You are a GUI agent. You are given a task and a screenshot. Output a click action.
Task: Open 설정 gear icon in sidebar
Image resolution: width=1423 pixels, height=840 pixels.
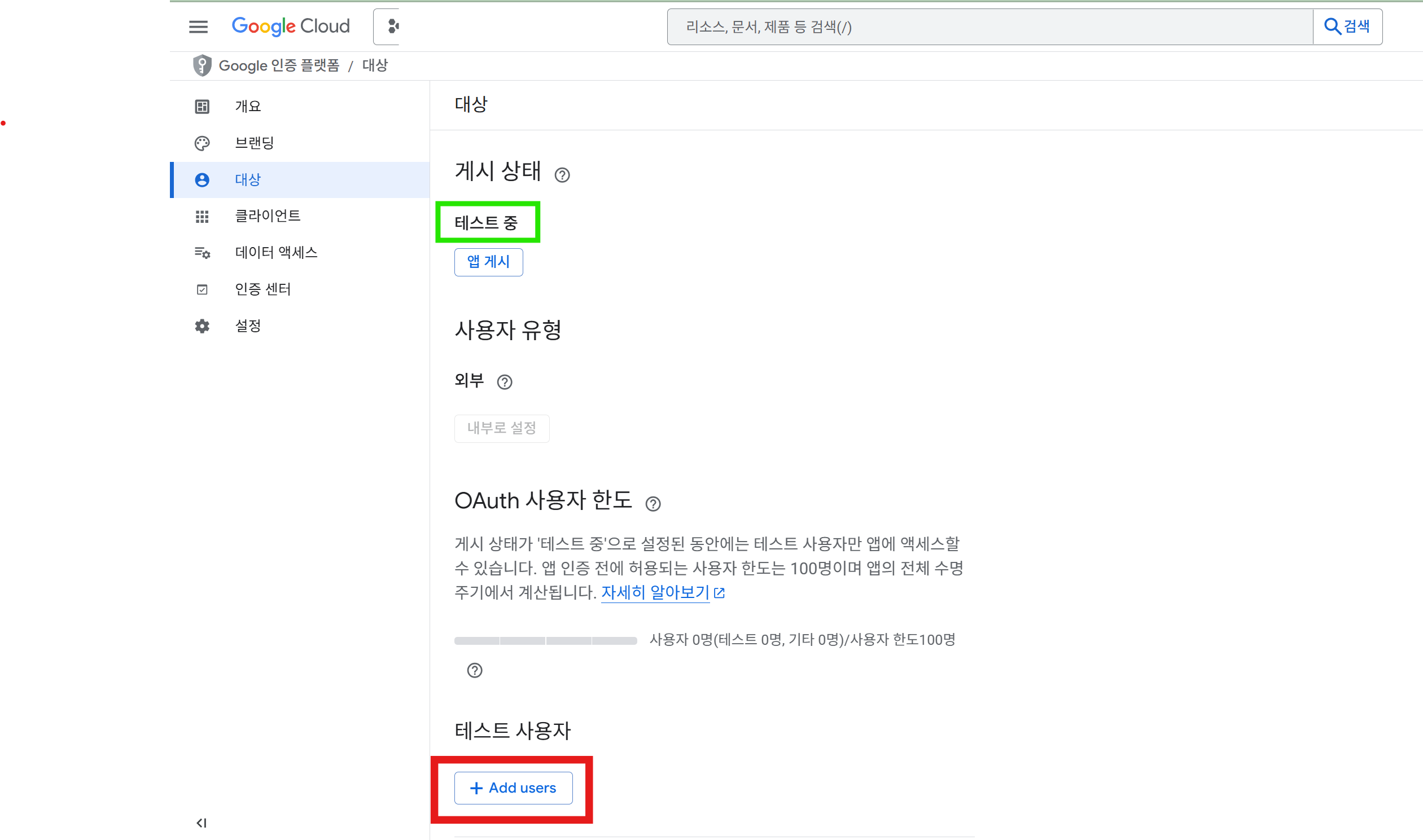click(x=202, y=326)
